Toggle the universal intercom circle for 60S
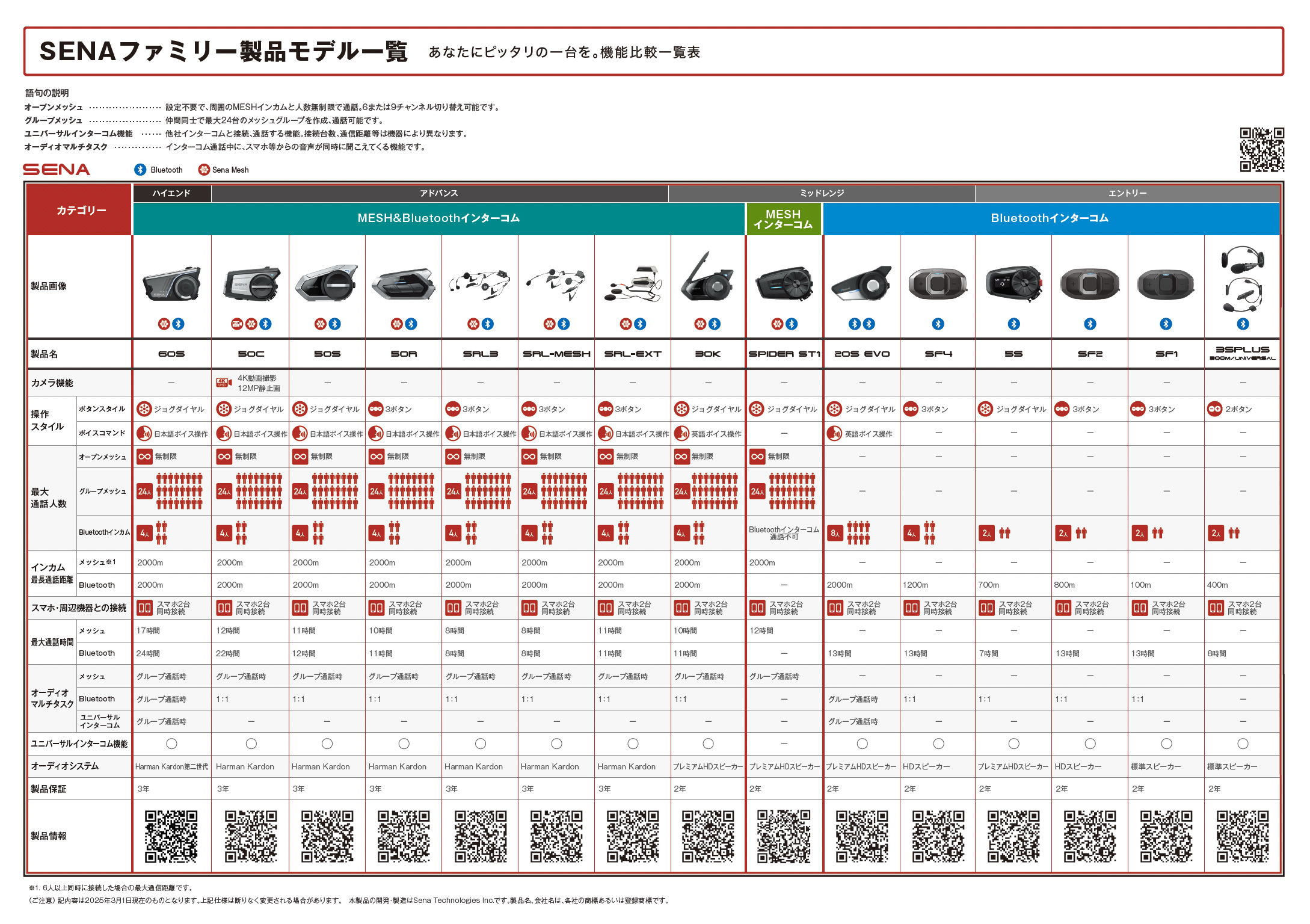This screenshot has height=924, width=1310. click(x=171, y=744)
